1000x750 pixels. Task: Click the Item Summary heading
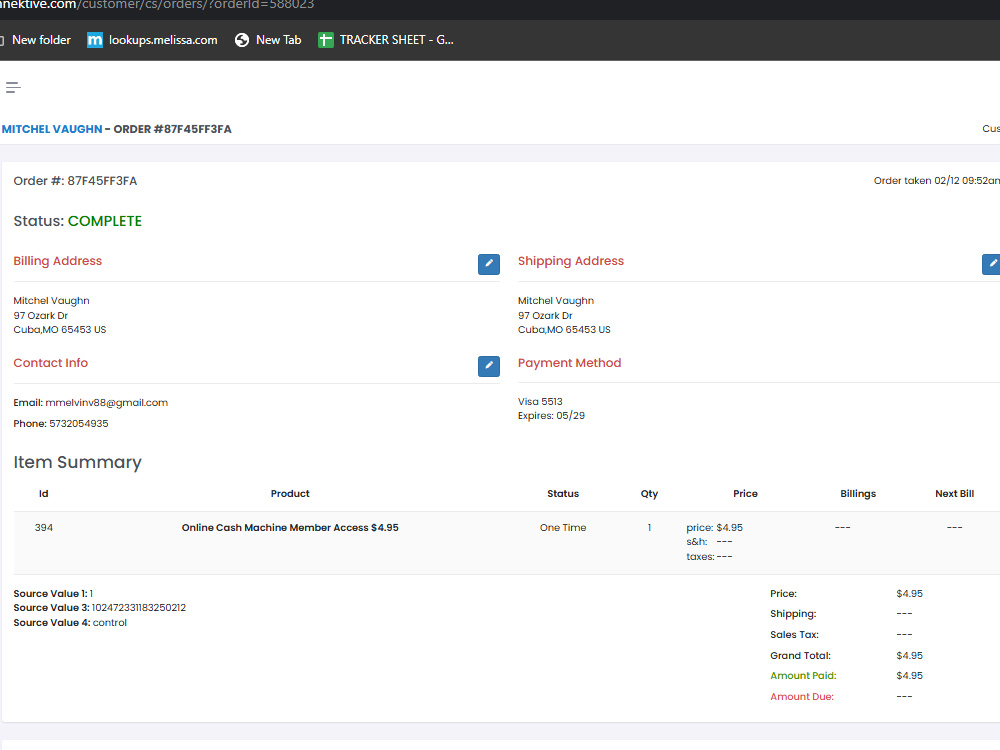click(x=77, y=462)
